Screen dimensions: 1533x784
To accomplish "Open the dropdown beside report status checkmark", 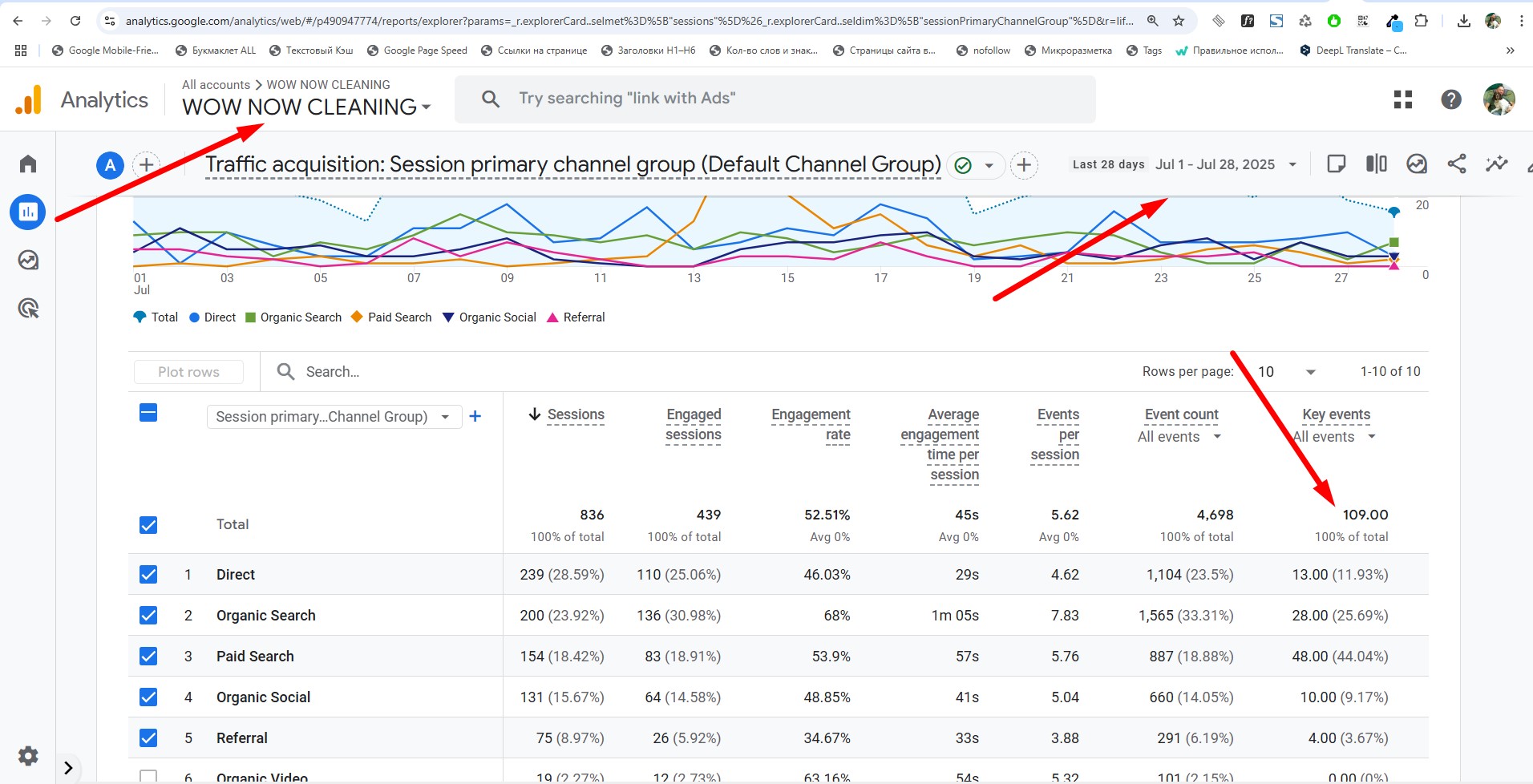I will click(x=989, y=165).
